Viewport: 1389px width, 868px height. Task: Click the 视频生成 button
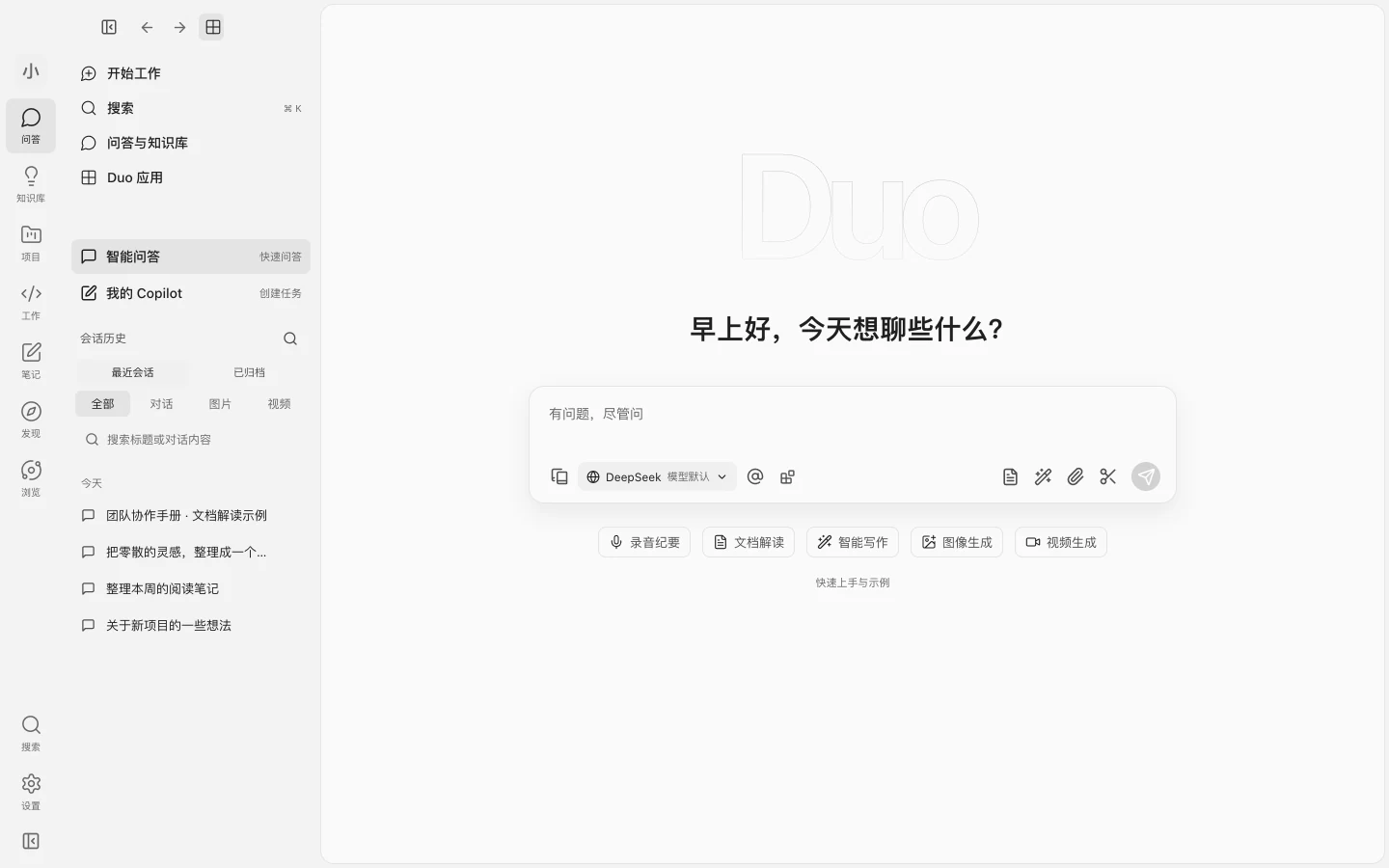pyautogui.click(x=1061, y=542)
